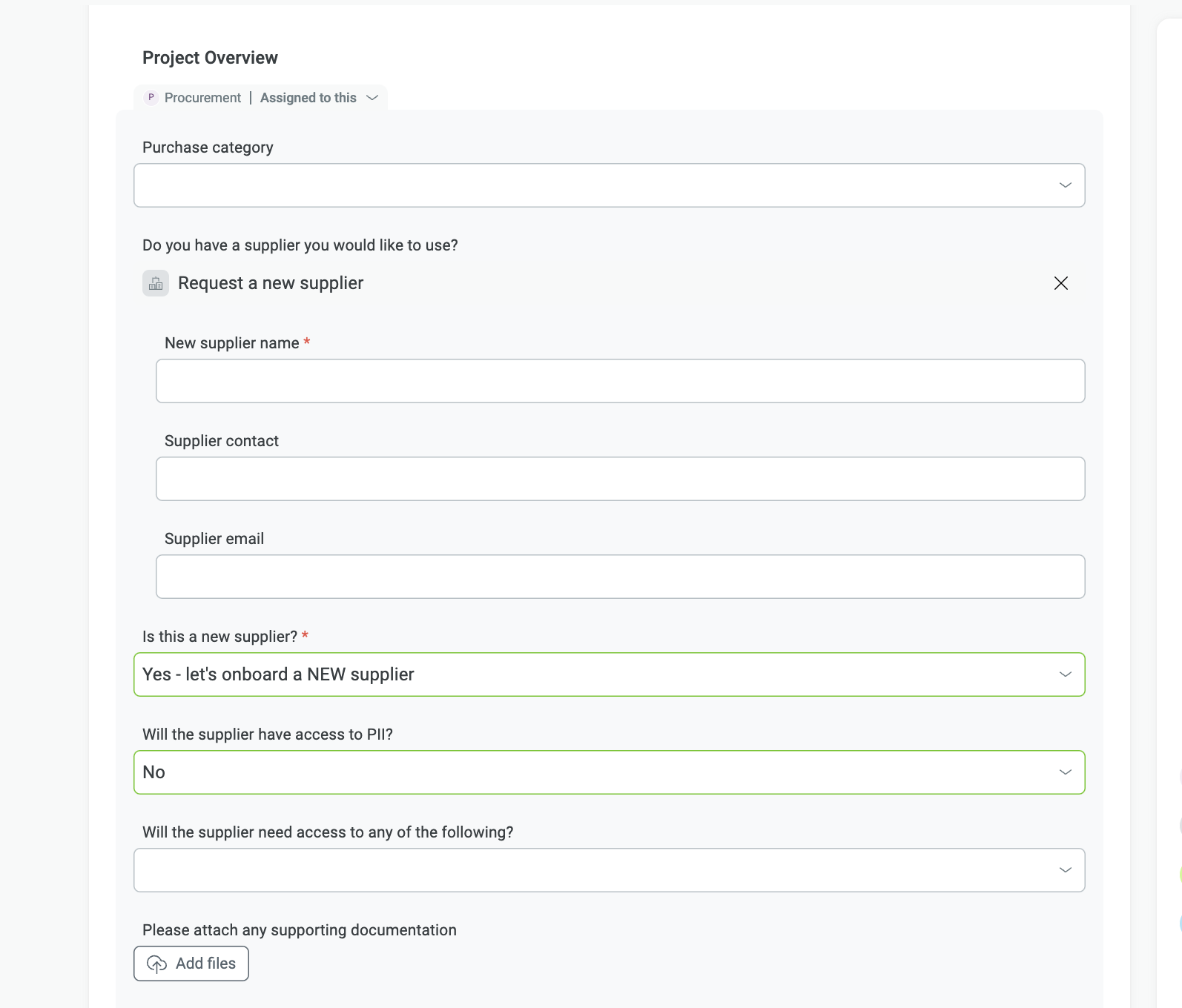Remove the requested new supplier with X
1182x1008 pixels.
tap(1061, 283)
